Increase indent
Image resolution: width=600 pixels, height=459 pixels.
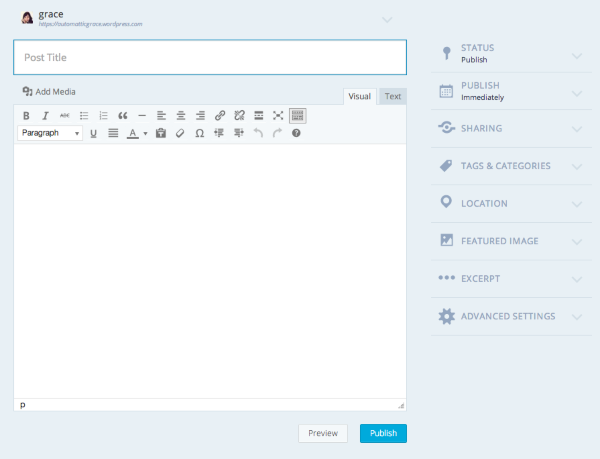239,133
